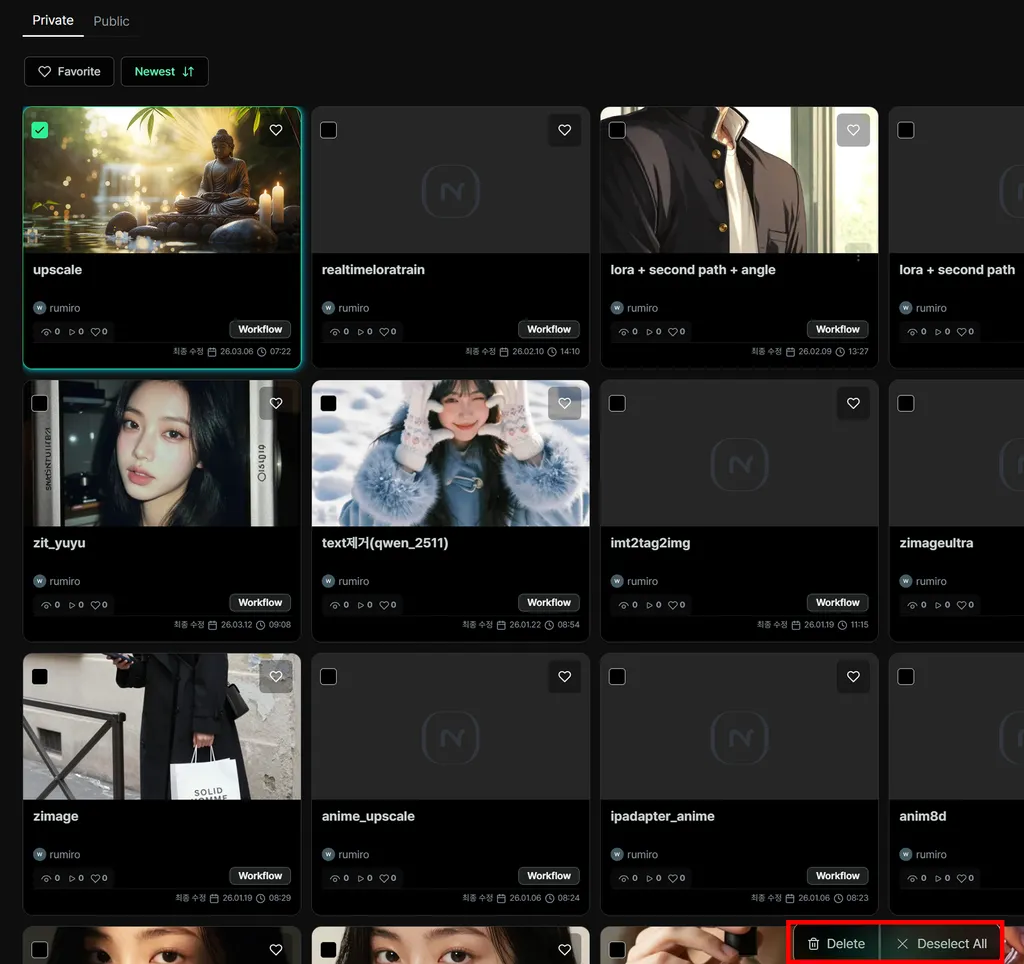
Task: Click Workflow badge on zit_yuyu card
Action: click(x=260, y=602)
